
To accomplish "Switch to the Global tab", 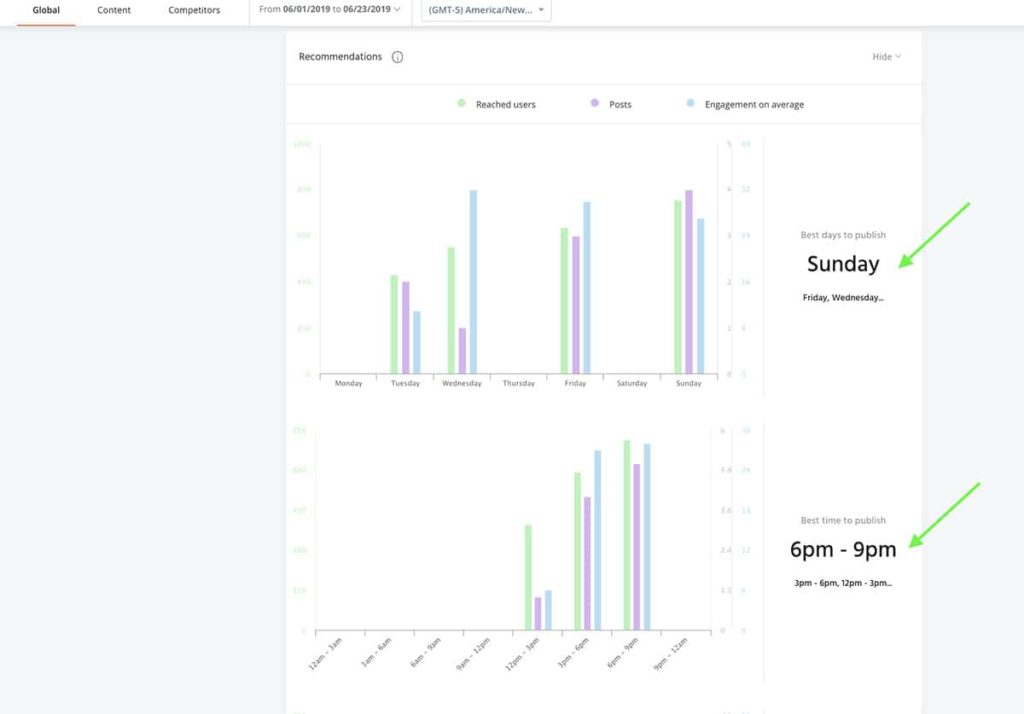I will click(x=46, y=10).
